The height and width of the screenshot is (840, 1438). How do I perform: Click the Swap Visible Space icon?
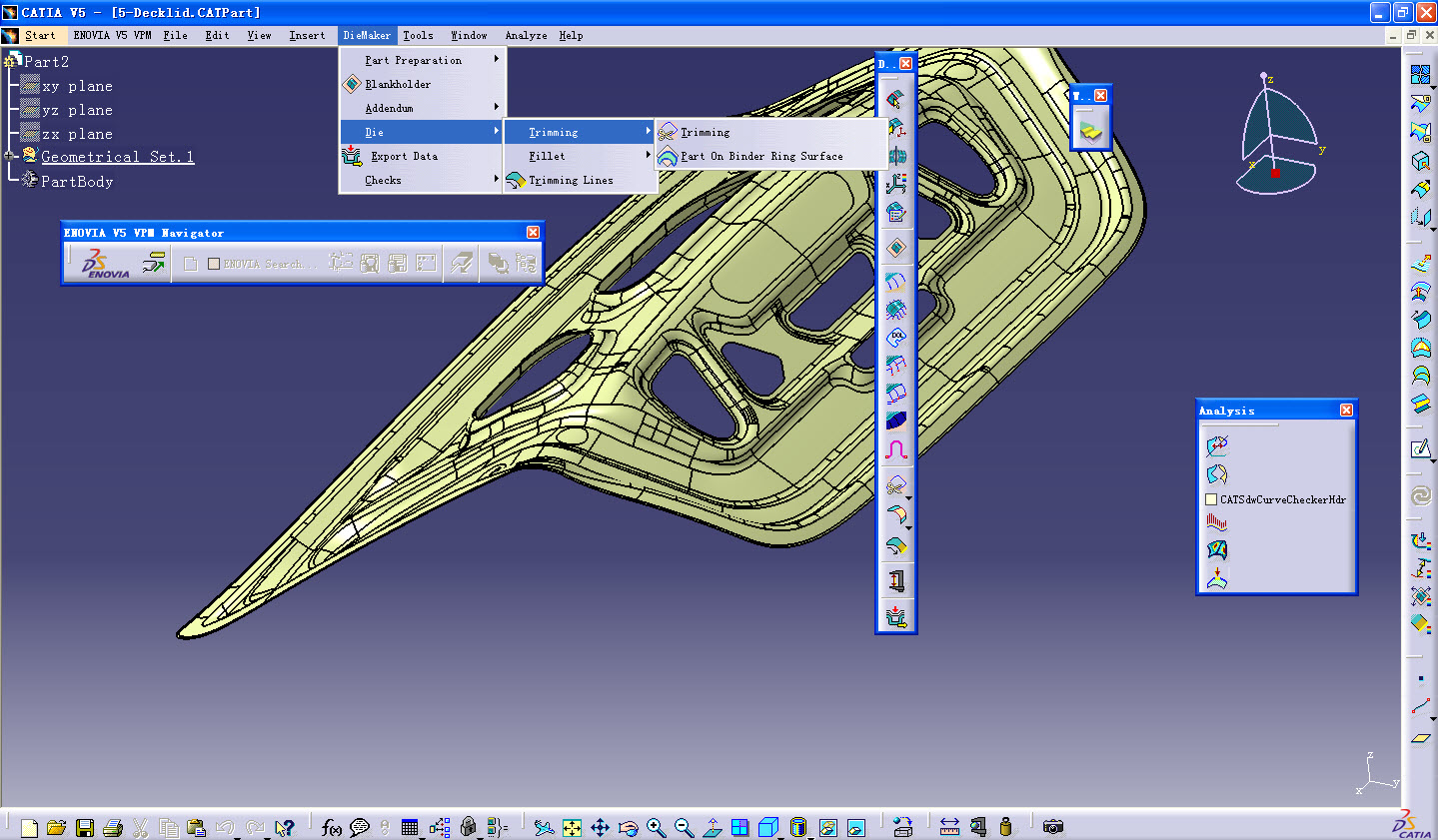855,827
